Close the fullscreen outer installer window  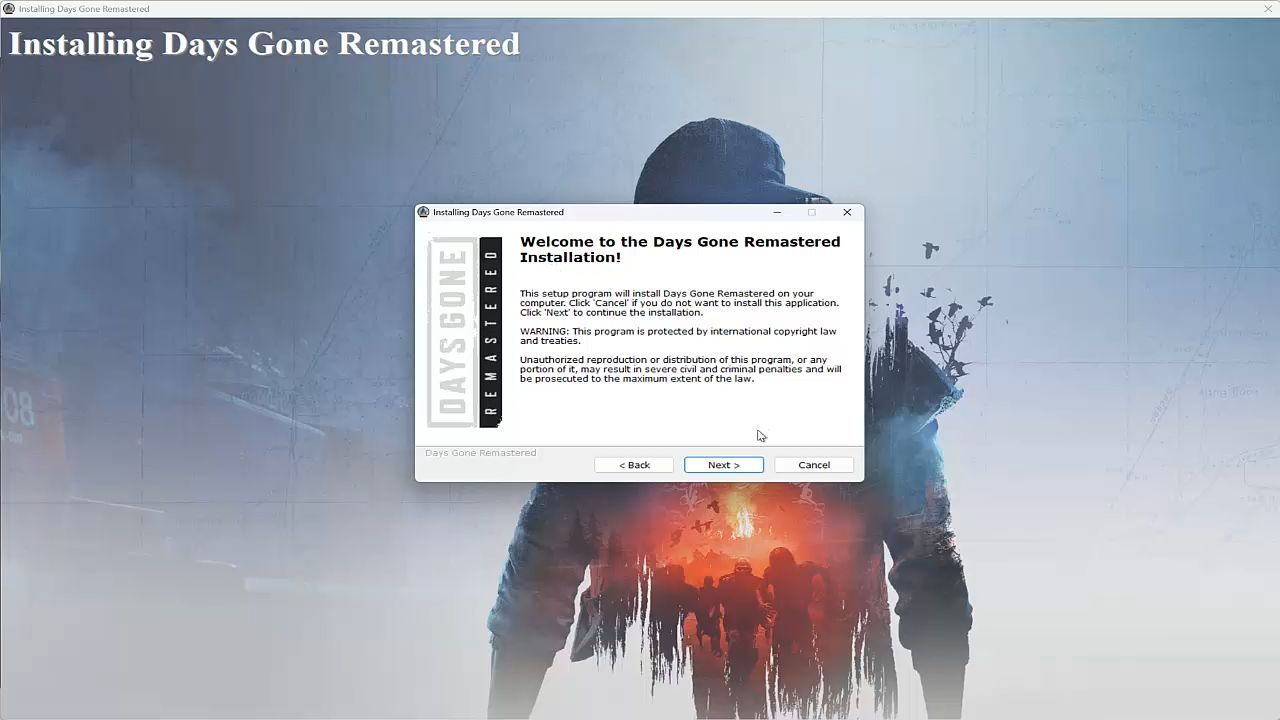pos(1268,8)
